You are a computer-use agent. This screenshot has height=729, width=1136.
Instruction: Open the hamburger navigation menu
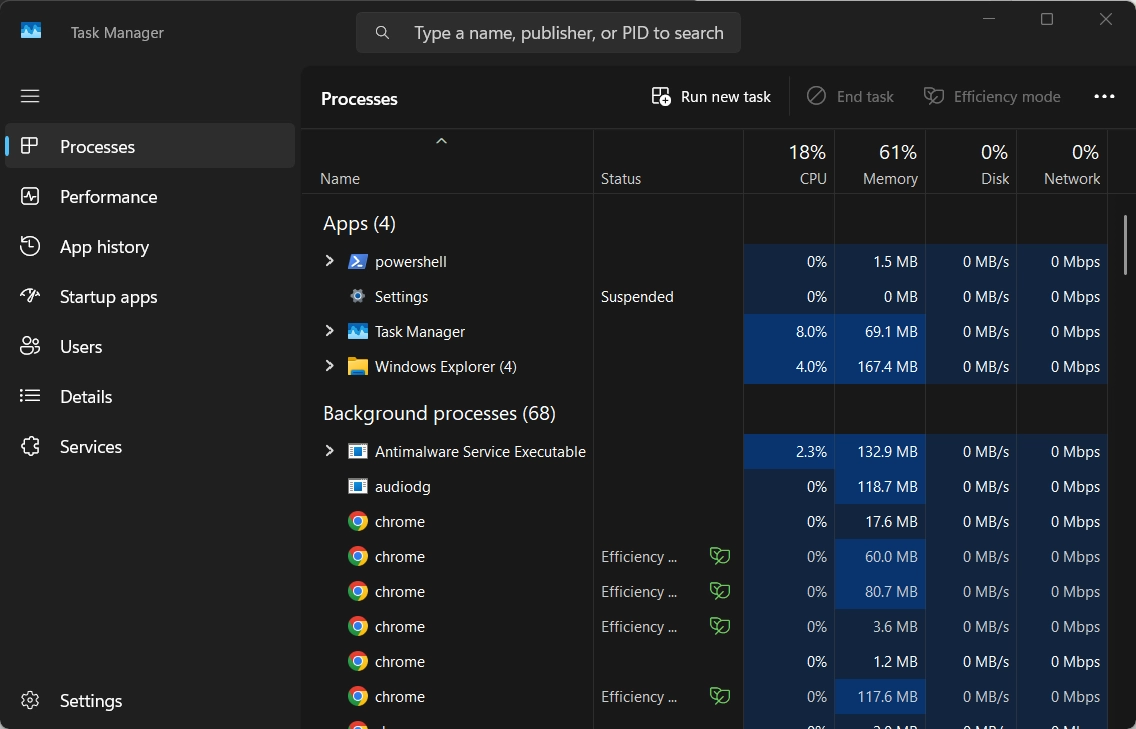point(30,96)
